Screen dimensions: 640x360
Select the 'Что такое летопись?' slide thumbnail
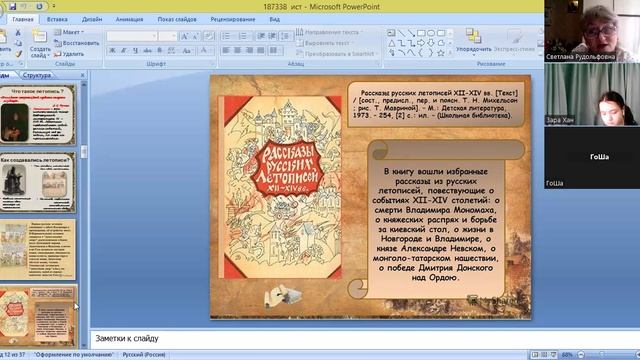[x=38, y=115]
